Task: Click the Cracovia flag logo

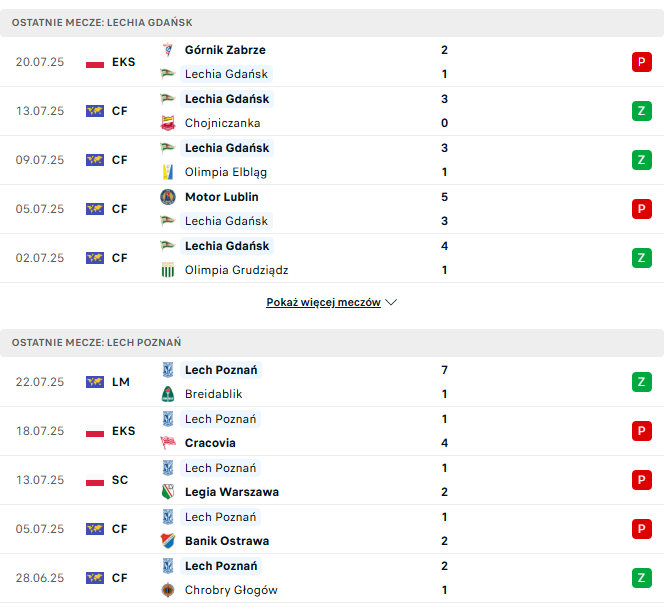Action: coord(168,443)
